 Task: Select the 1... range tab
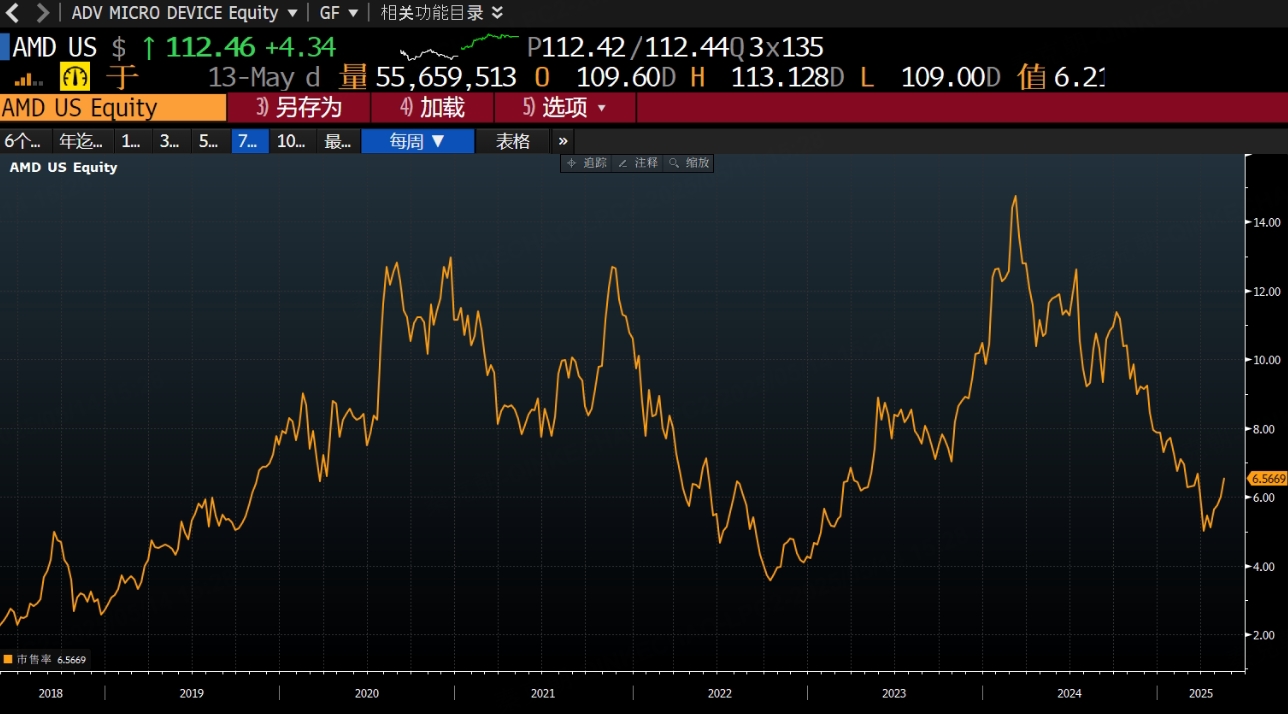pos(132,141)
